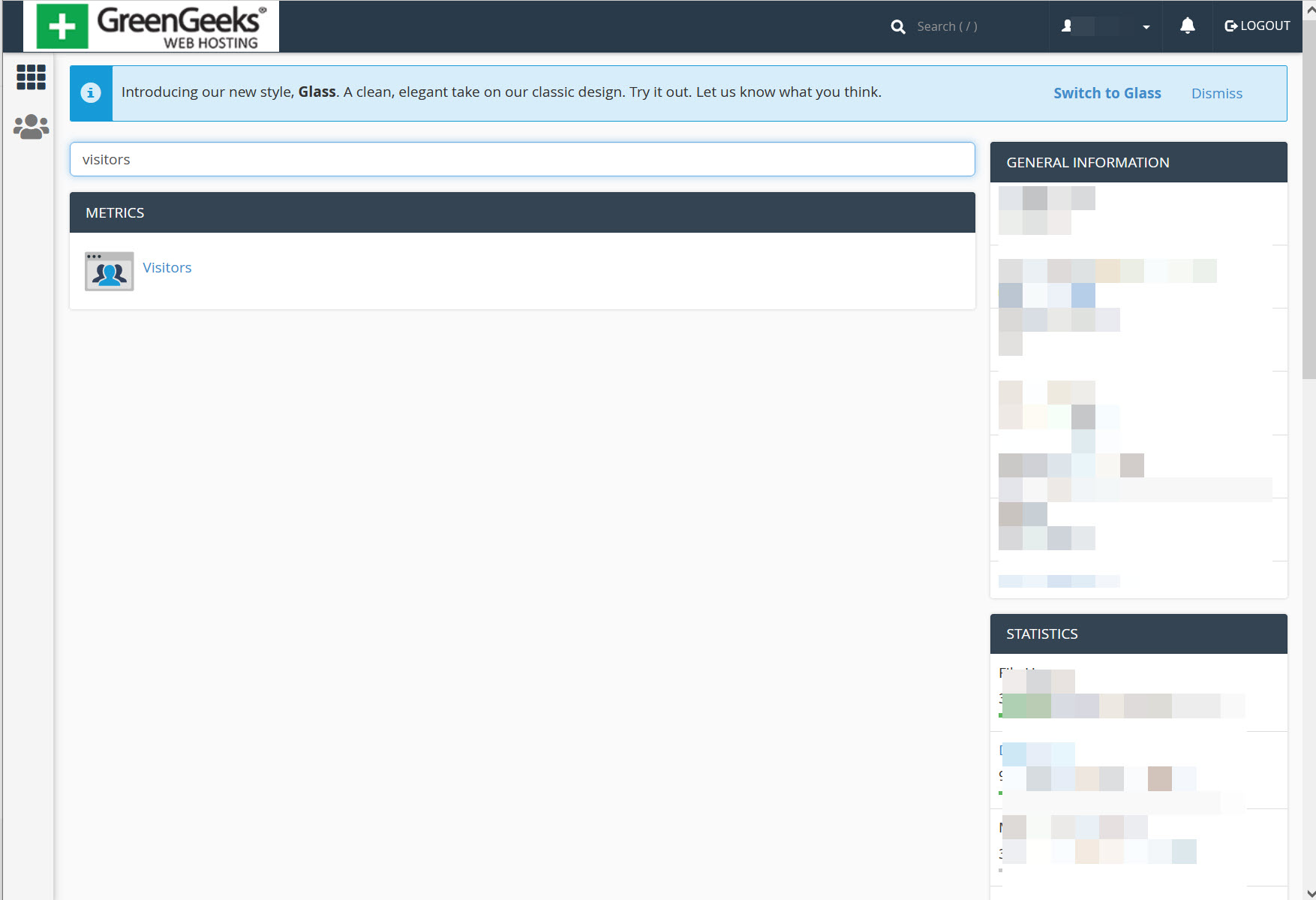Open the Visitors metrics page
1316x900 pixels.
(167, 267)
